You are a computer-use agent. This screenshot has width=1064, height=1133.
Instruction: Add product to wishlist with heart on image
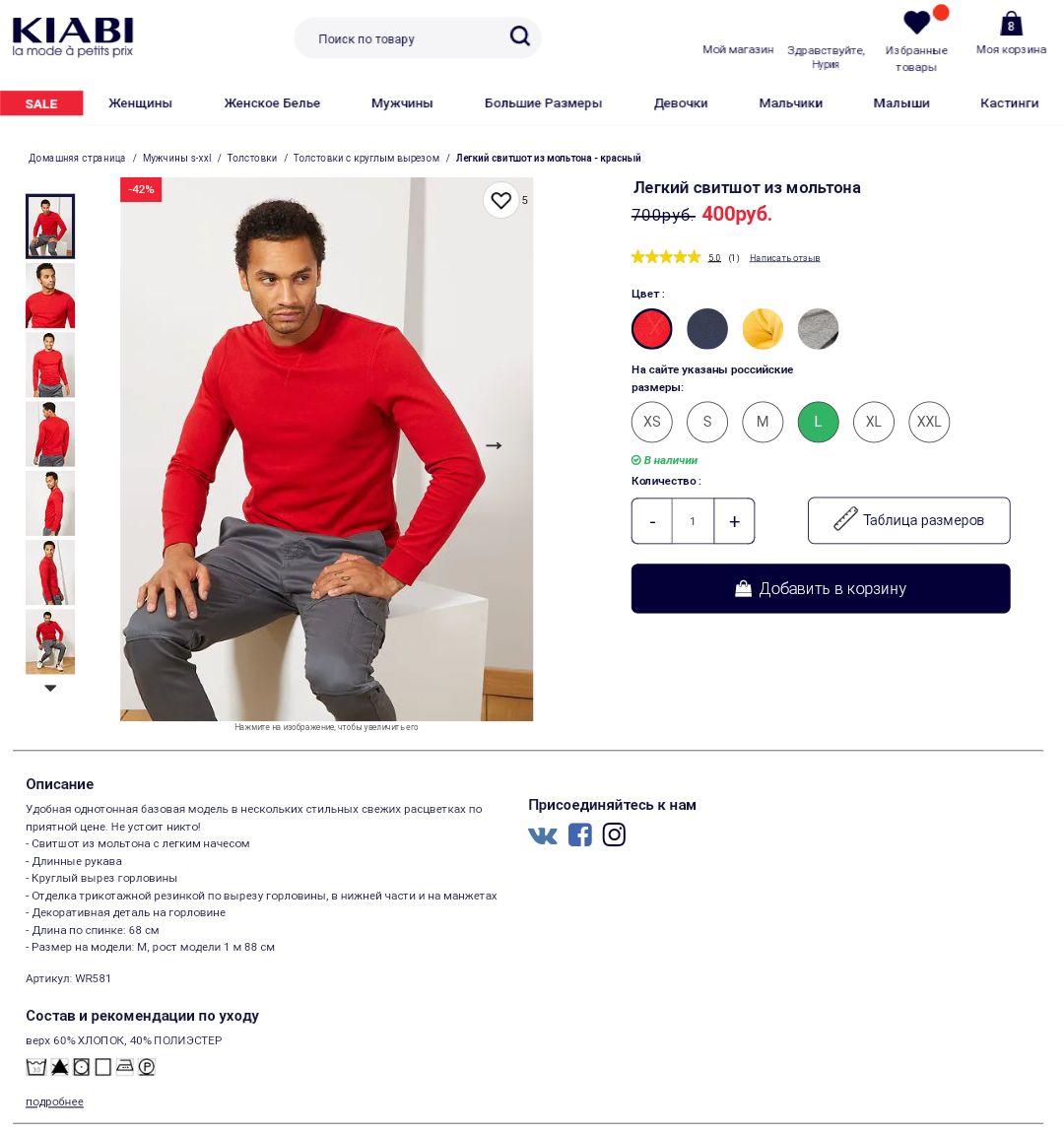500,200
